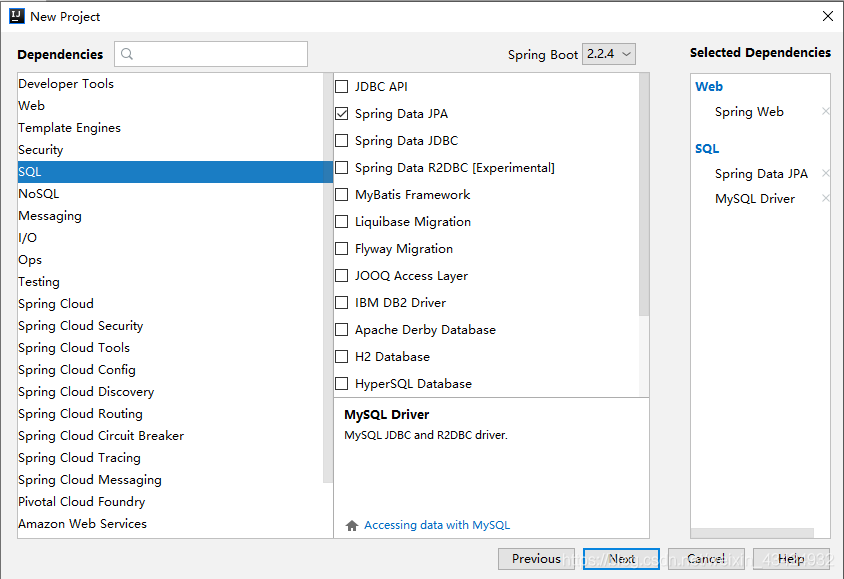Select Spring Cloud Circuit Breaker category
The image size is (844, 579).
pyautogui.click(x=170, y=436)
